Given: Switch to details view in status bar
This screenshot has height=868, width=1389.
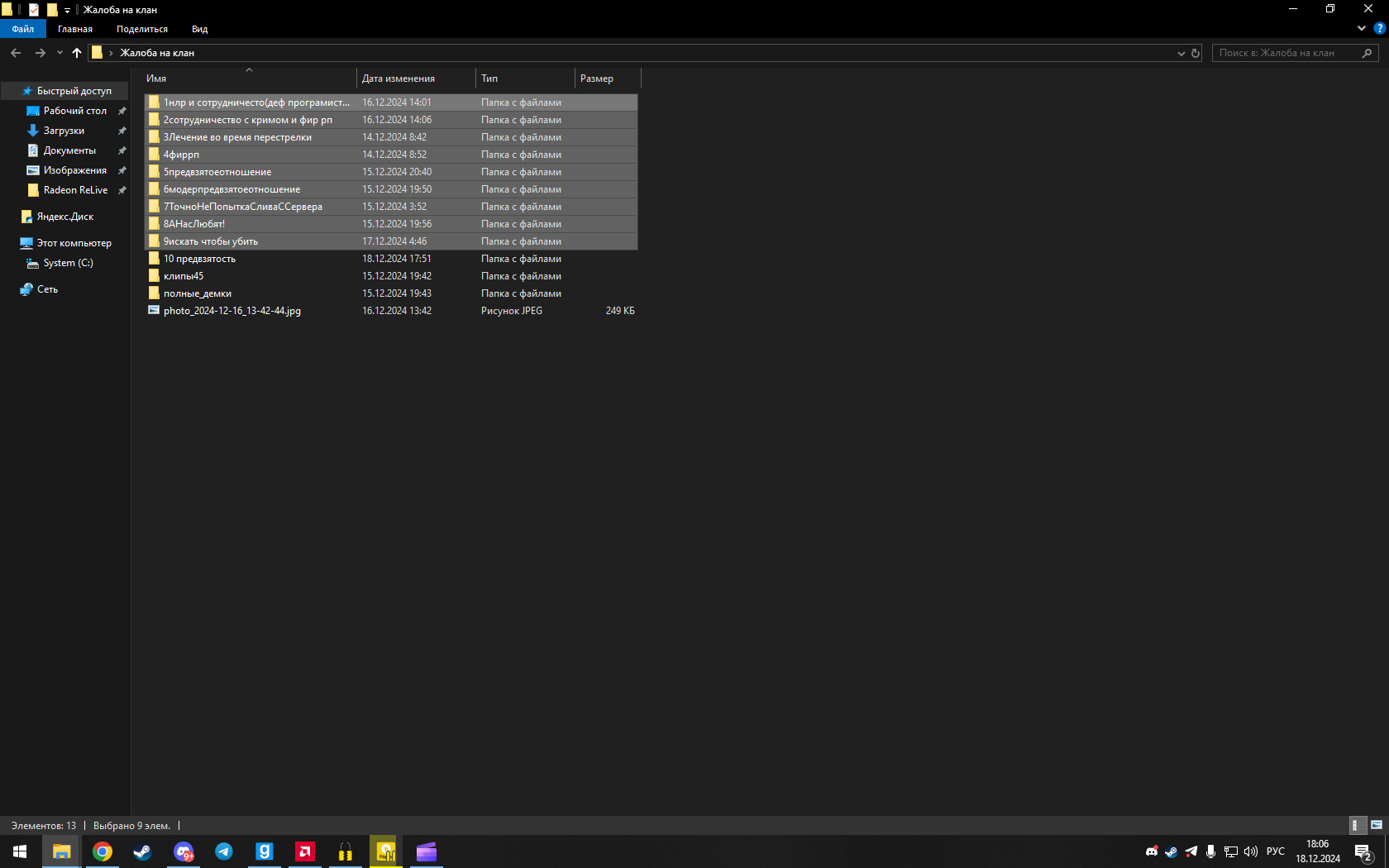Looking at the screenshot, I should tap(1356, 825).
